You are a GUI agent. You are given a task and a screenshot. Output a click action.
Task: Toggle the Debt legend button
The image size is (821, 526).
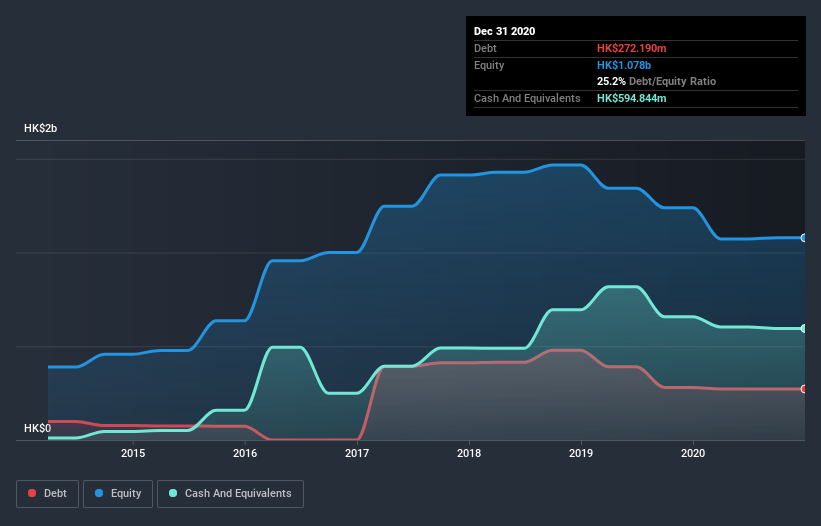coord(47,494)
